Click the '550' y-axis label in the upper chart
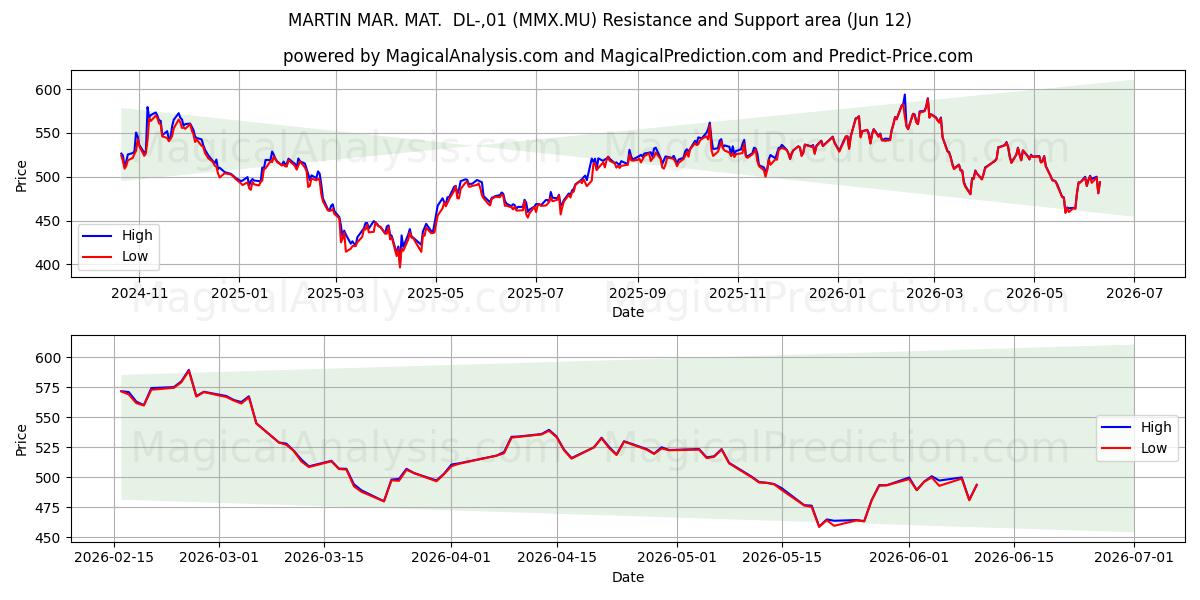The width and height of the screenshot is (1200, 600). point(50,133)
